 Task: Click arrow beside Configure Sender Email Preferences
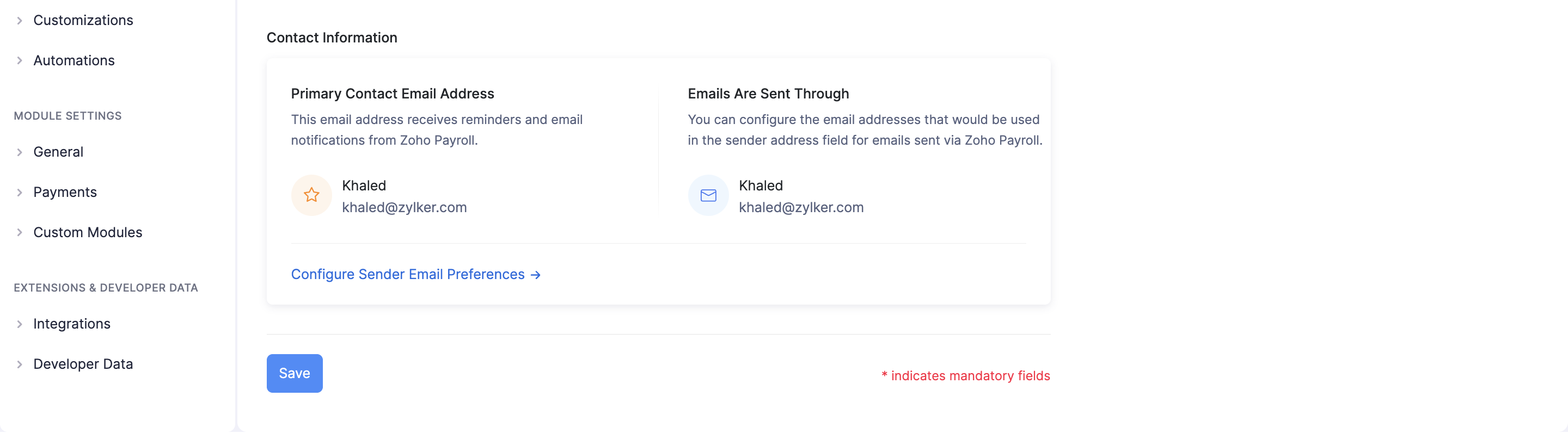tap(536, 275)
